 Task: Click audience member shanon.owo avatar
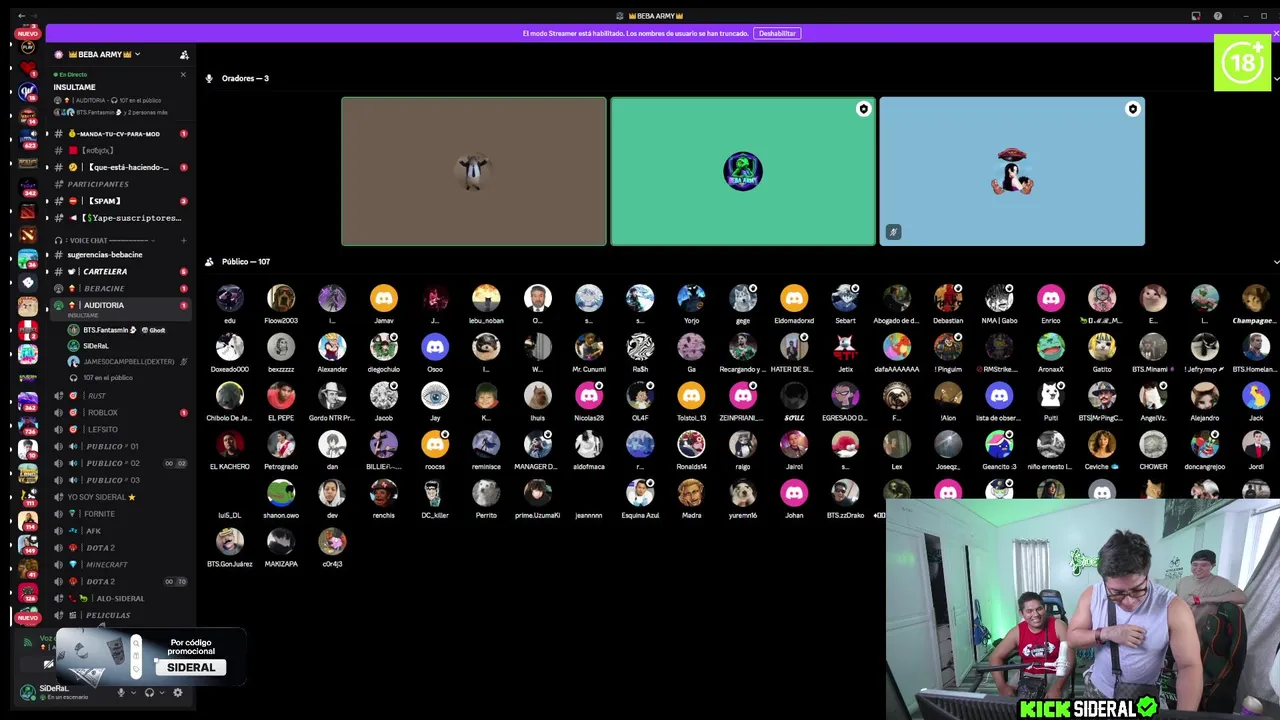[x=281, y=493]
